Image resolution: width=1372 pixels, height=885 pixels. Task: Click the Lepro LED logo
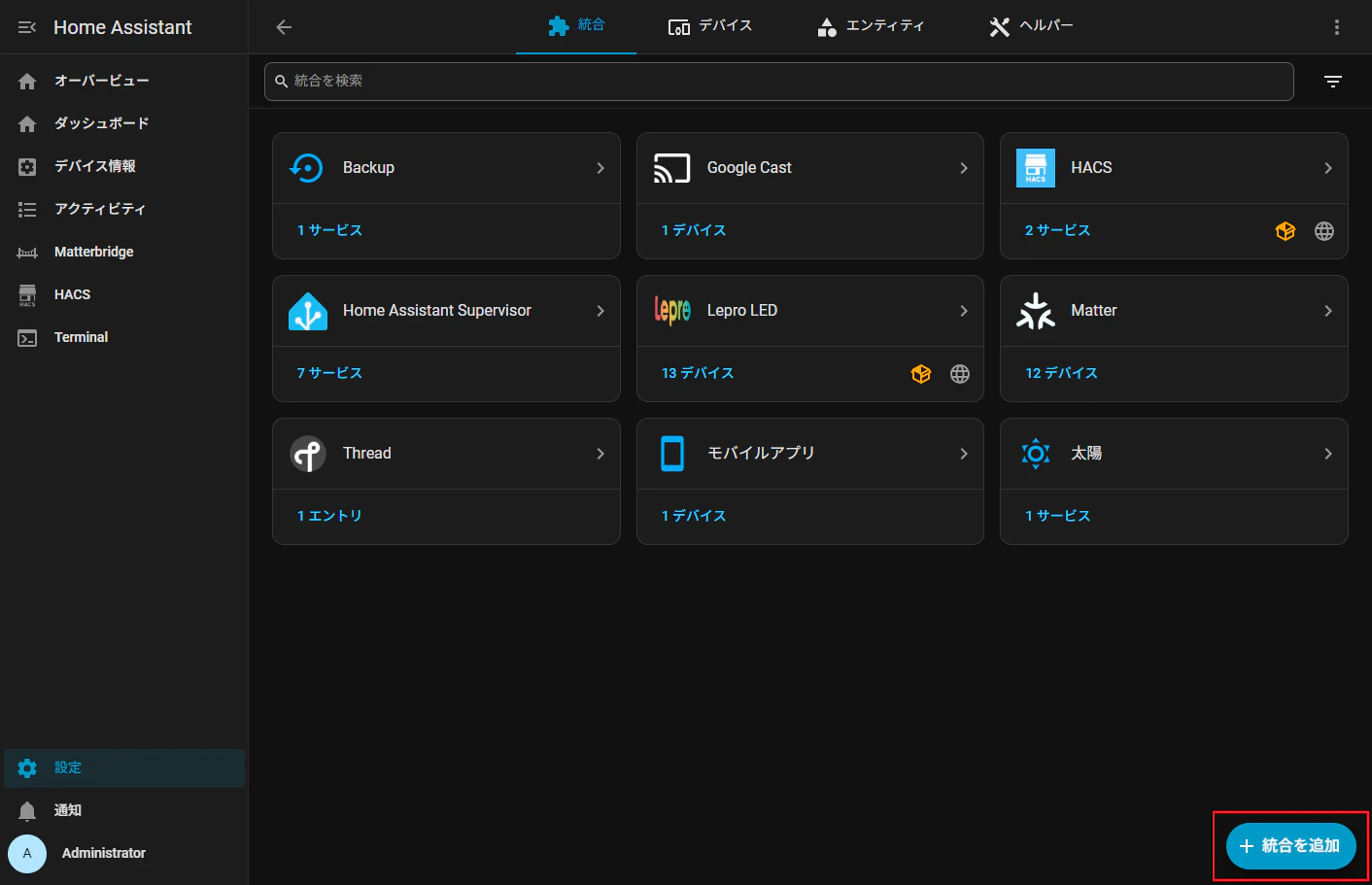tap(671, 311)
